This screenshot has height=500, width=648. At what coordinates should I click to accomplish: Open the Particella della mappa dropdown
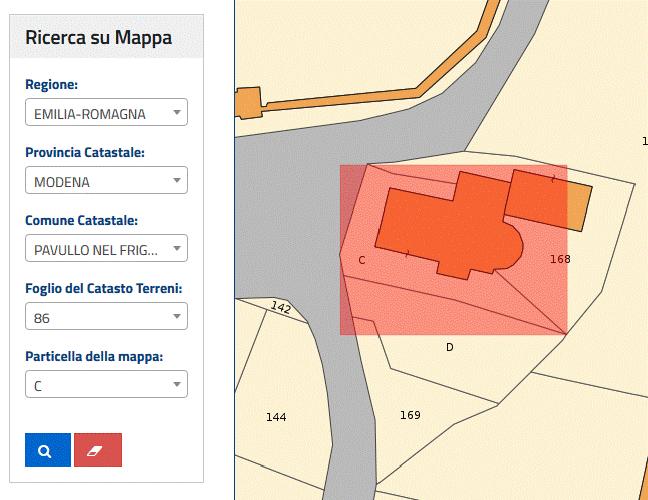click(x=106, y=385)
